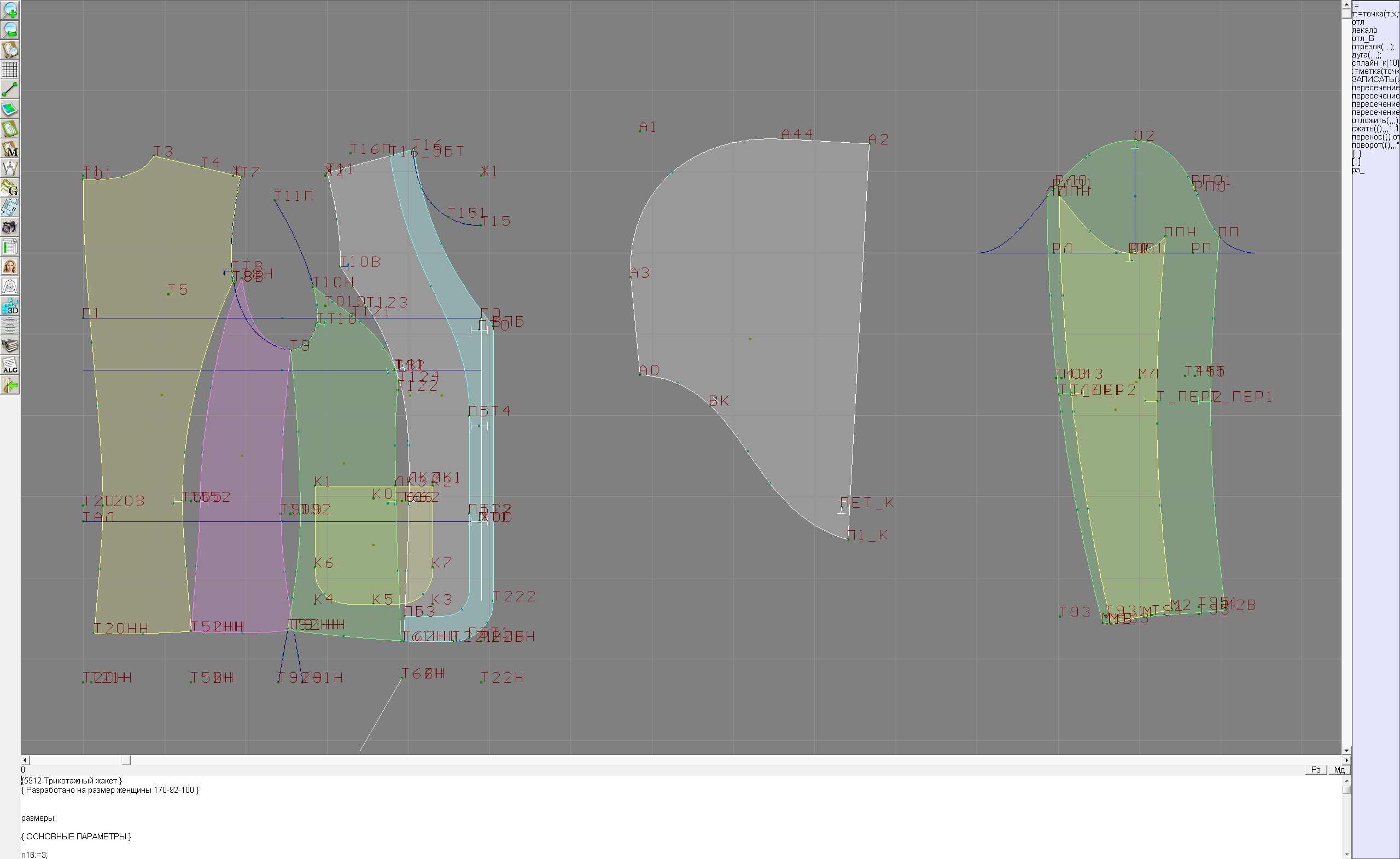The width and height of the screenshot is (1400, 859).
Task: Click the Рз button
Action: click(x=1315, y=770)
